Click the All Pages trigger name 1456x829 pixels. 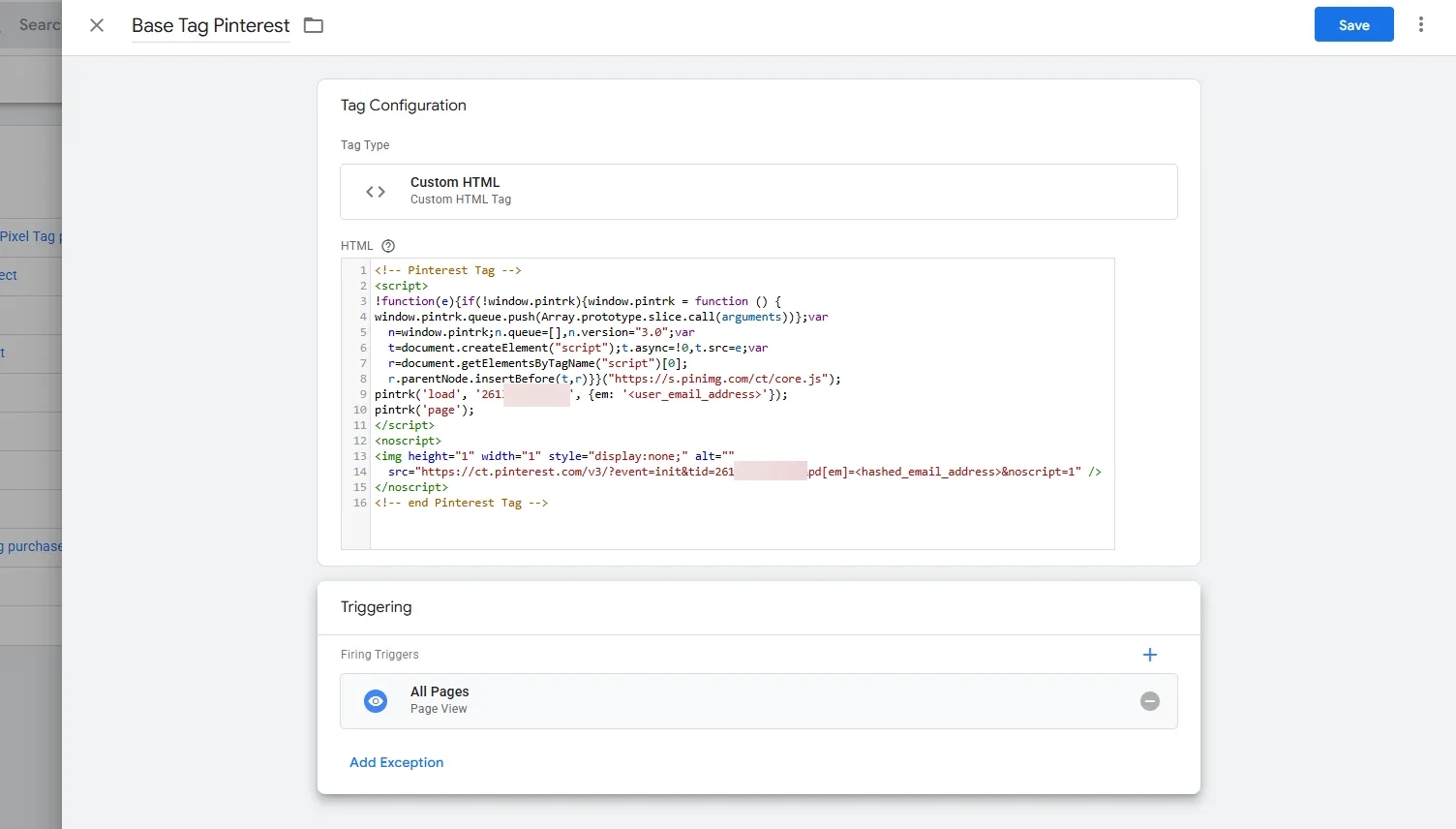pyautogui.click(x=440, y=691)
